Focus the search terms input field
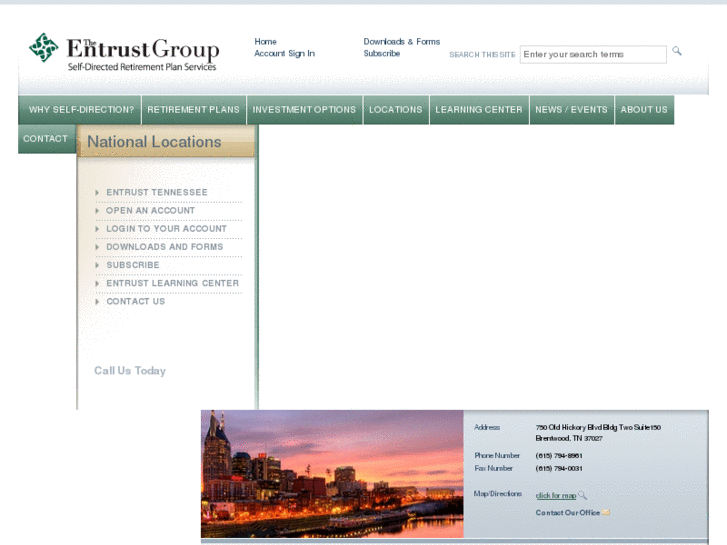Image resolution: width=727 pixels, height=545 pixels. click(x=593, y=54)
